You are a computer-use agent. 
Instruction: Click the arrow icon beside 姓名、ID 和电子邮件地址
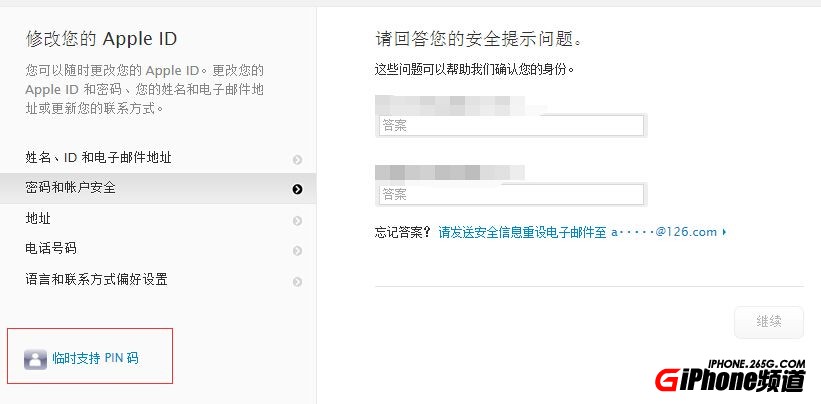click(x=297, y=159)
